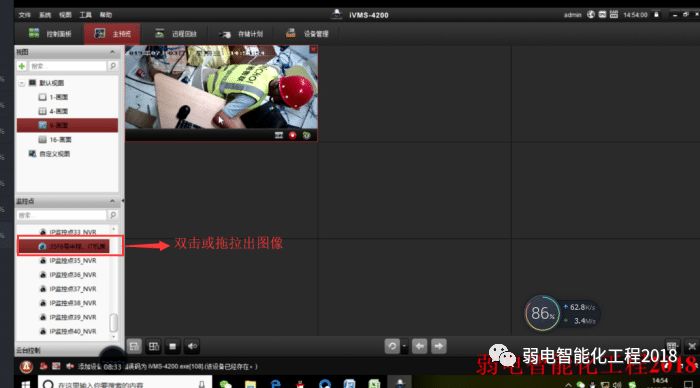Click the live camera video thumbnail

pyautogui.click(x=221, y=87)
